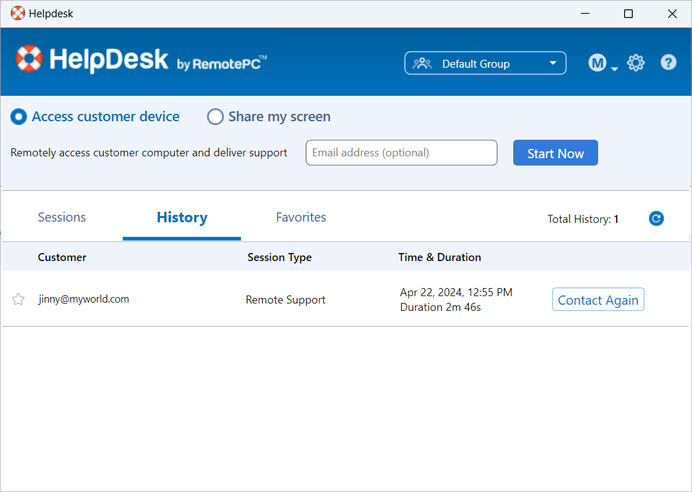Image resolution: width=692 pixels, height=492 pixels.
Task: Click the help question mark icon
Action: (x=668, y=62)
